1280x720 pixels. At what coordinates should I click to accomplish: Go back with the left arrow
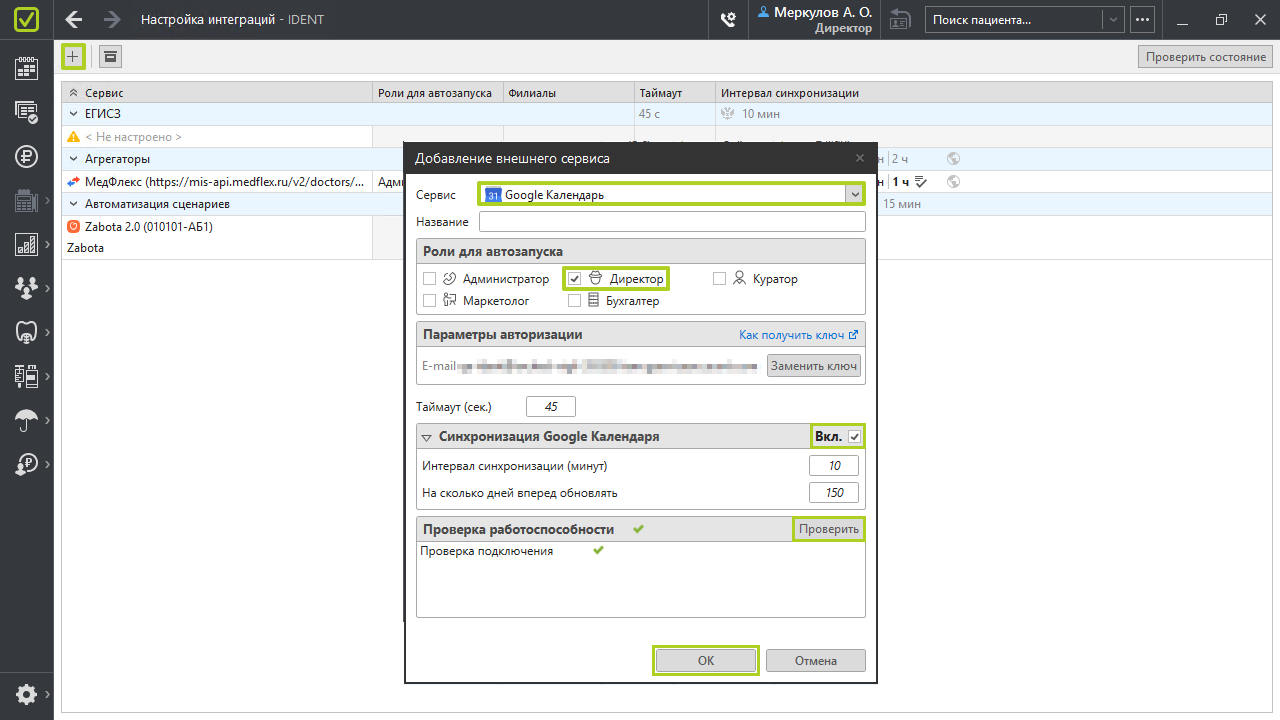74,19
